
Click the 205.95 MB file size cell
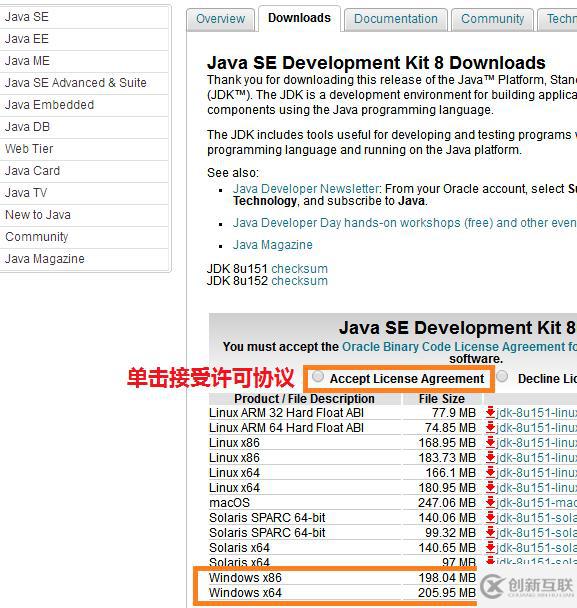447,593
